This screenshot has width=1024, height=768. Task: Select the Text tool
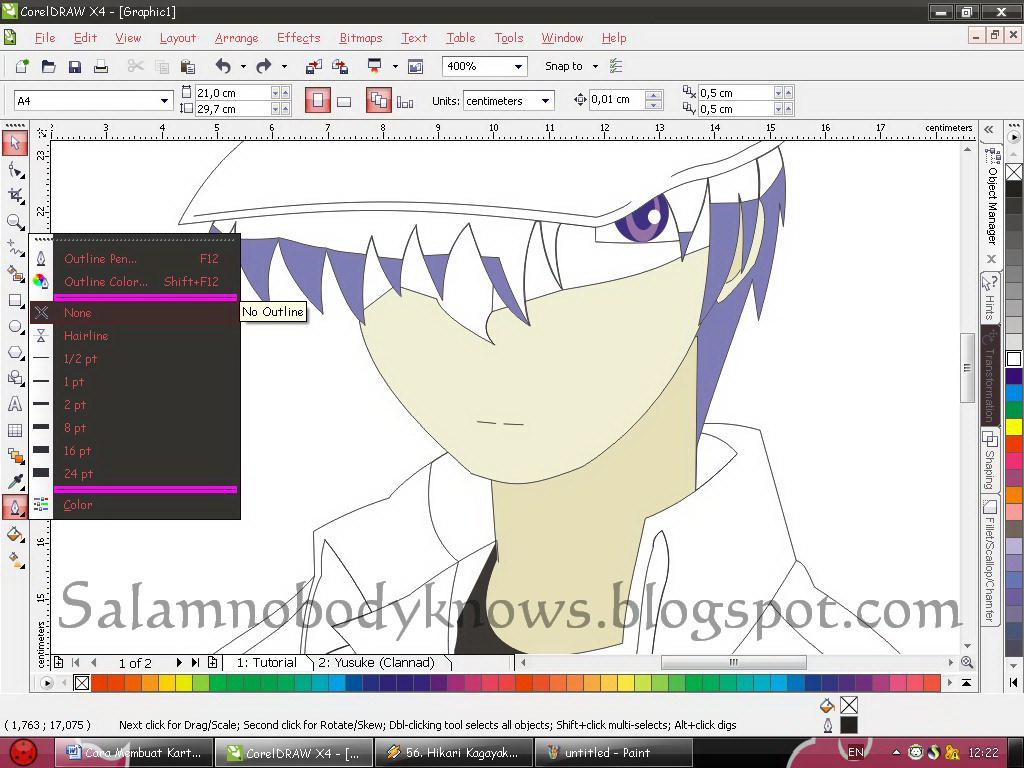pyautogui.click(x=15, y=404)
